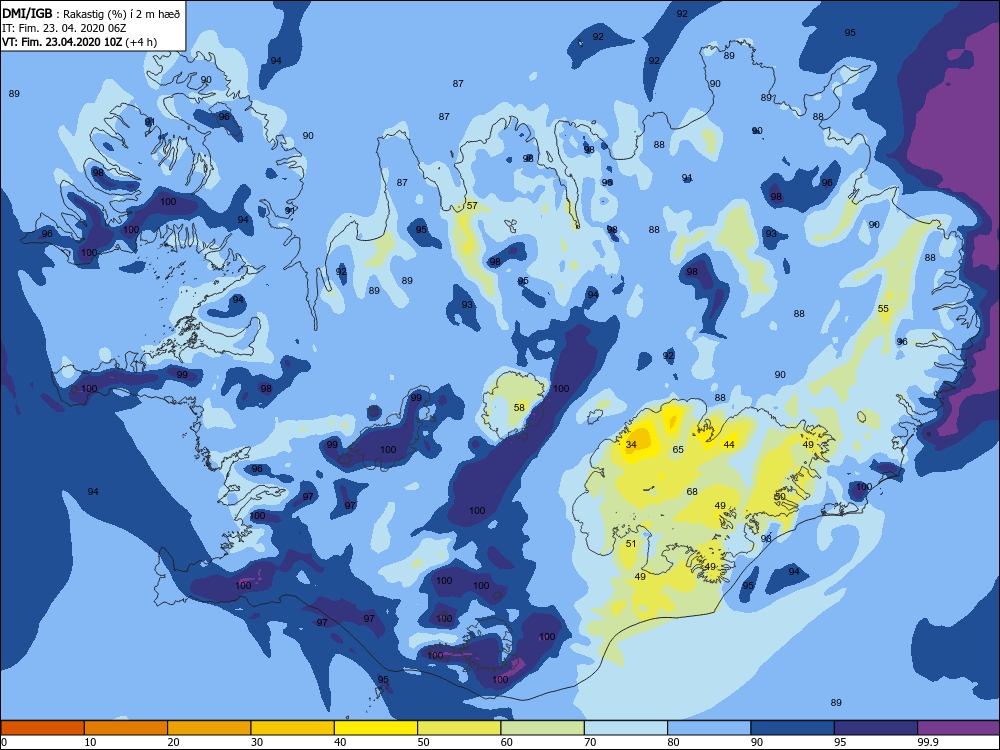Click the humidity value 55 on the map
The height and width of the screenshot is (750, 1000).
883,309
